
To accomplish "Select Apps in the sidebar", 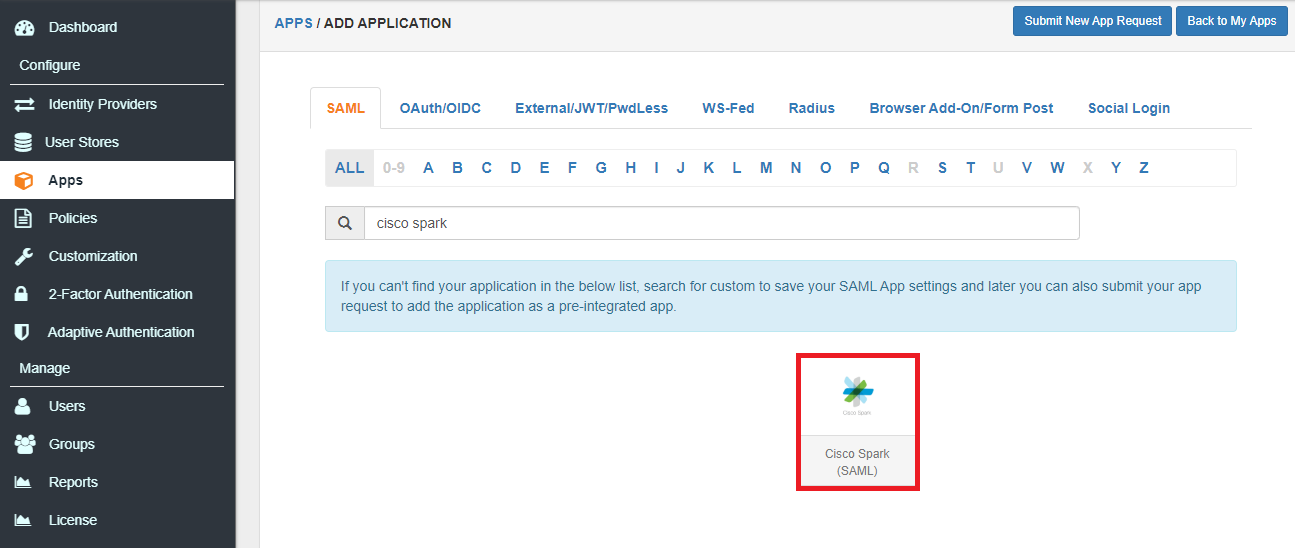I will point(117,180).
